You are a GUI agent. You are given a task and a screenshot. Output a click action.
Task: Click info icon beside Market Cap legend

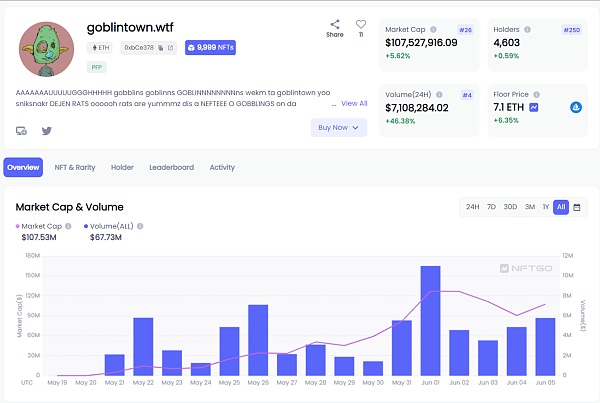click(x=68, y=226)
